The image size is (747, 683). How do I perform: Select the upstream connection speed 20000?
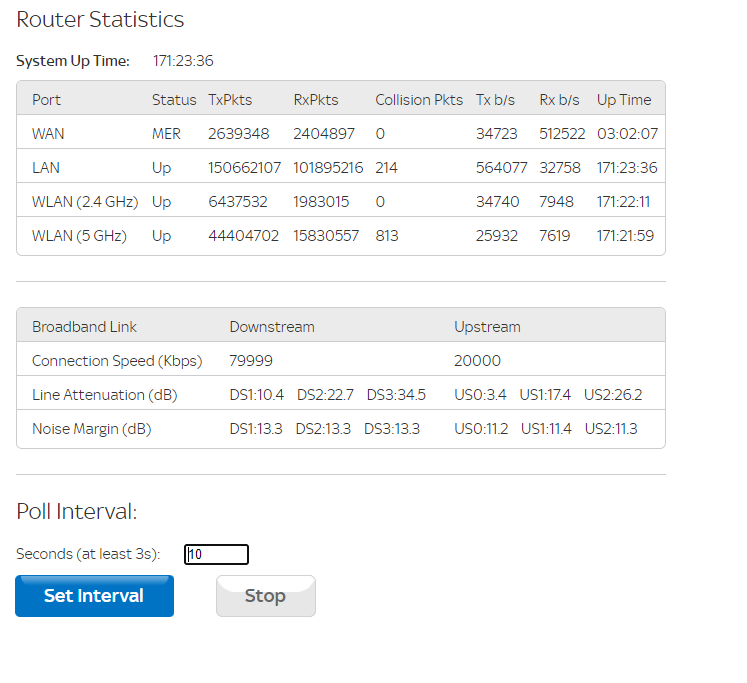click(477, 361)
